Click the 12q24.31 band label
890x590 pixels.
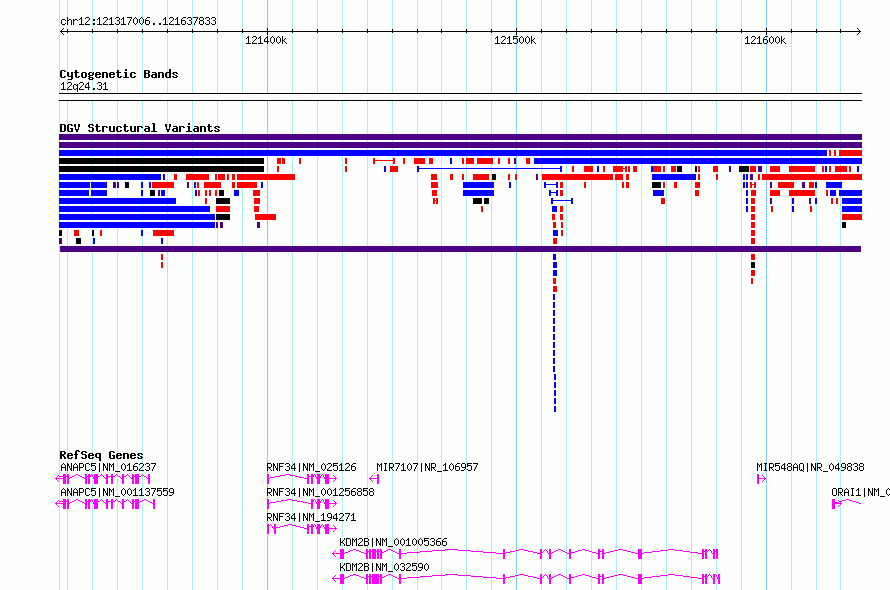tap(83, 86)
